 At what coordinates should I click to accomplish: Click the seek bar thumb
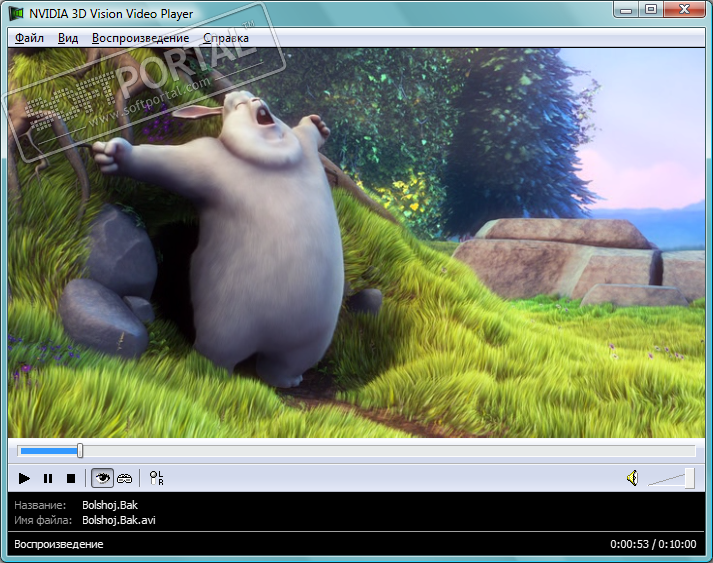(x=80, y=451)
